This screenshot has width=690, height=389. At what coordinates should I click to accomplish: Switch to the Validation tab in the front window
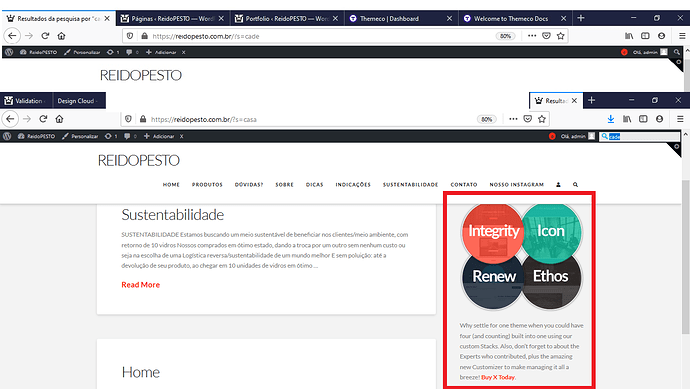(26, 101)
